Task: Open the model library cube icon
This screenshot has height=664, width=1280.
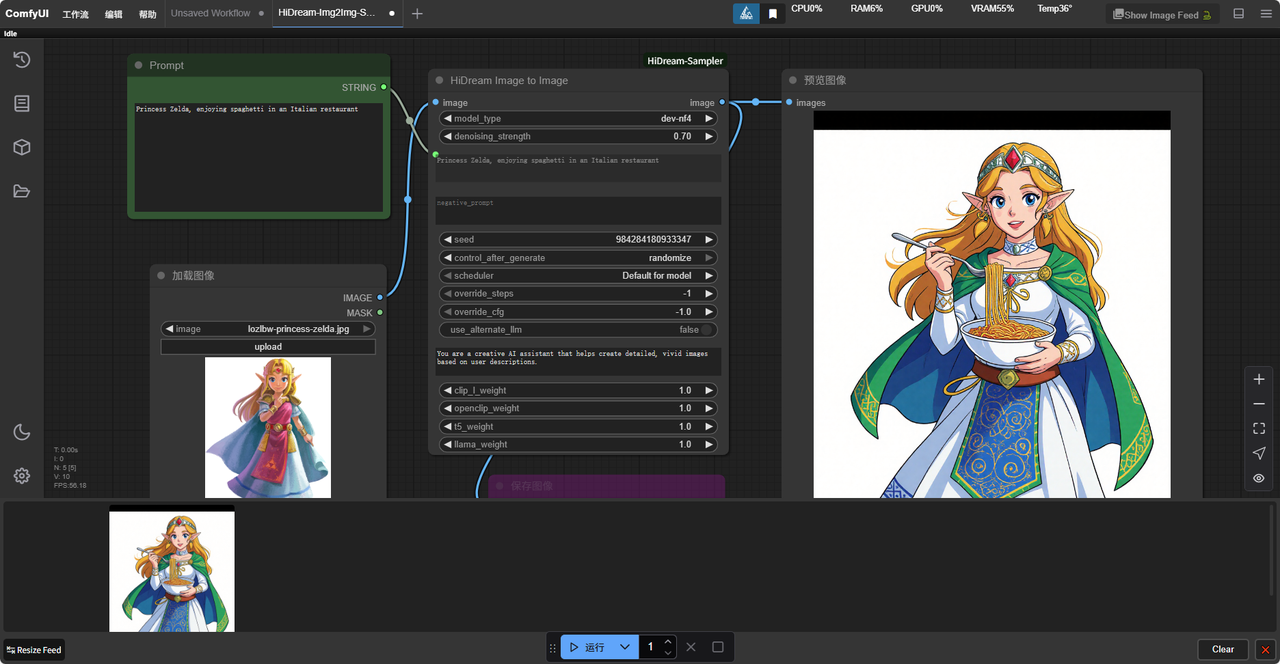Action: (x=21, y=147)
